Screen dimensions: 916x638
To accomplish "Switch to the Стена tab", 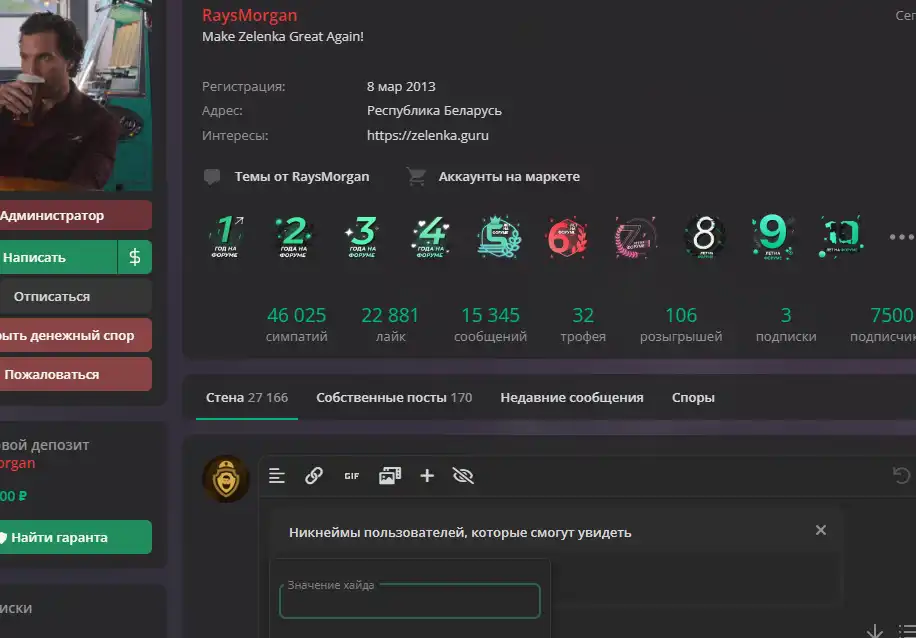I will [x=247, y=397].
